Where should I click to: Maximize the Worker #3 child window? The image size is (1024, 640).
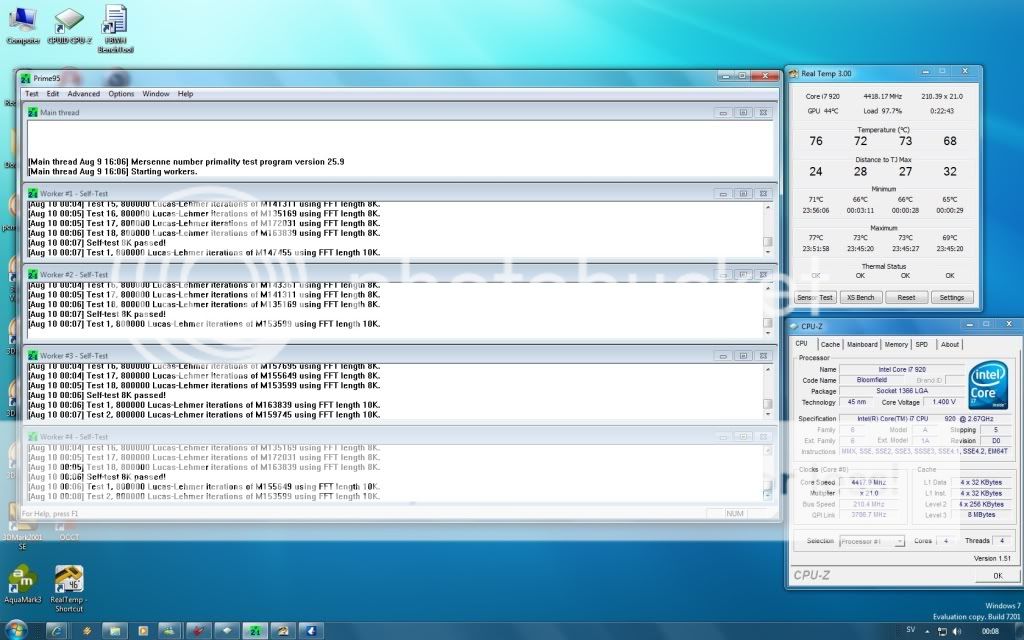tap(743, 356)
